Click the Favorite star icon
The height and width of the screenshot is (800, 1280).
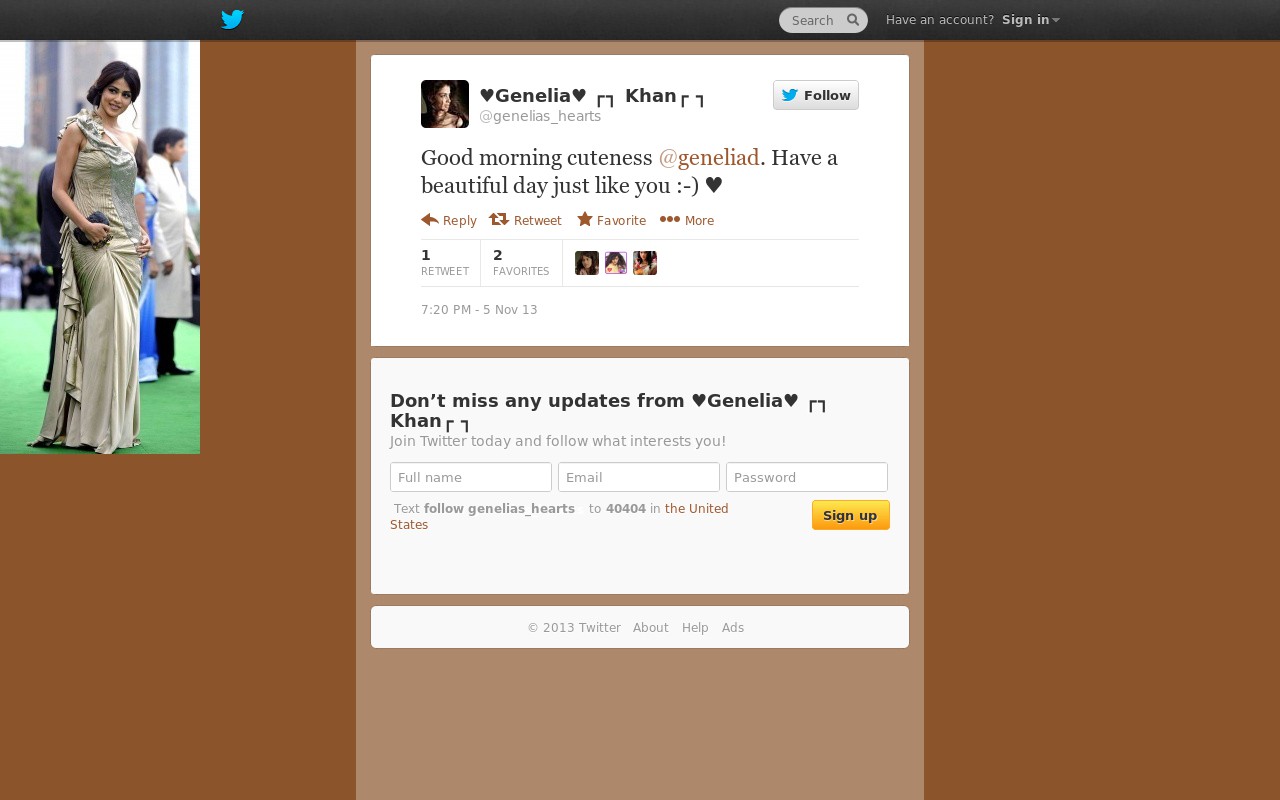585,219
